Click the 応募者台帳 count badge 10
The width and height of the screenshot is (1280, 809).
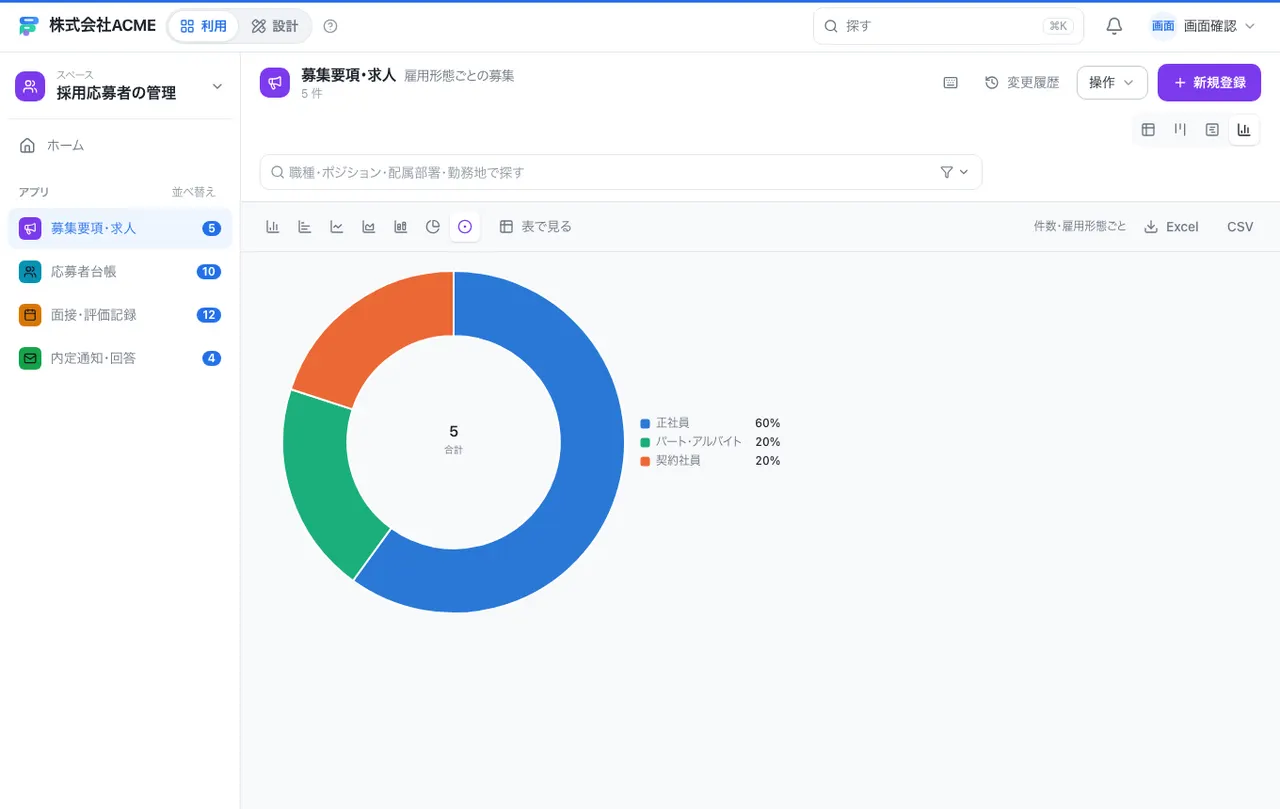point(208,271)
